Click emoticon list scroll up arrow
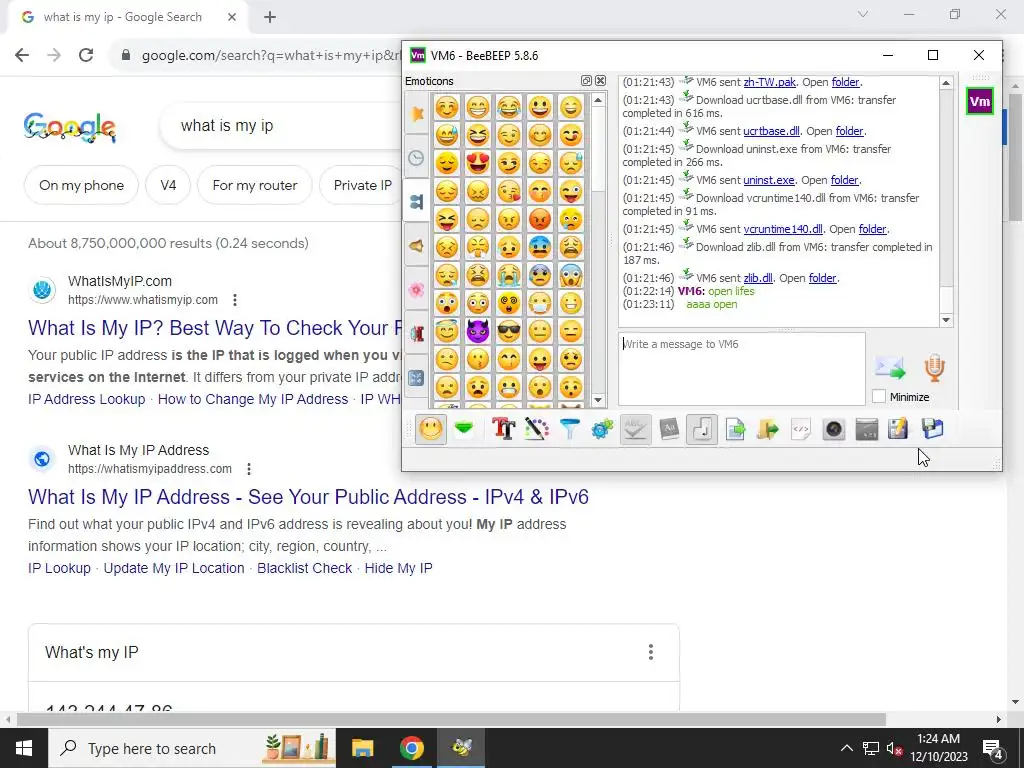 tap(598, 100)
